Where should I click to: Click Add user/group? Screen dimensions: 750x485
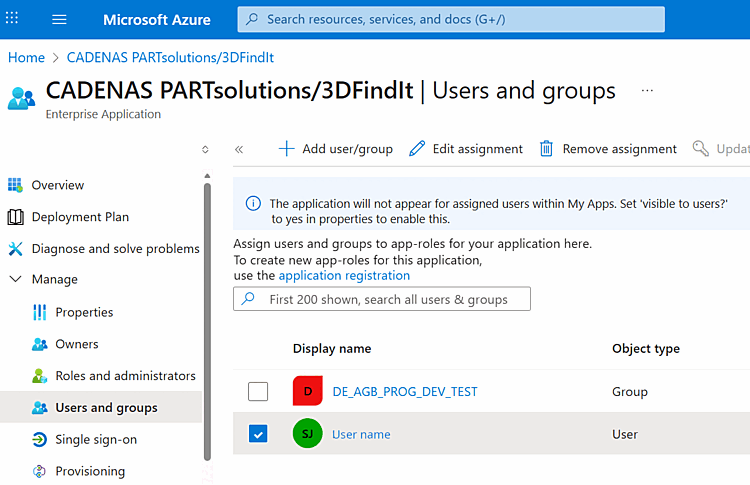click(x=335, y=149)
